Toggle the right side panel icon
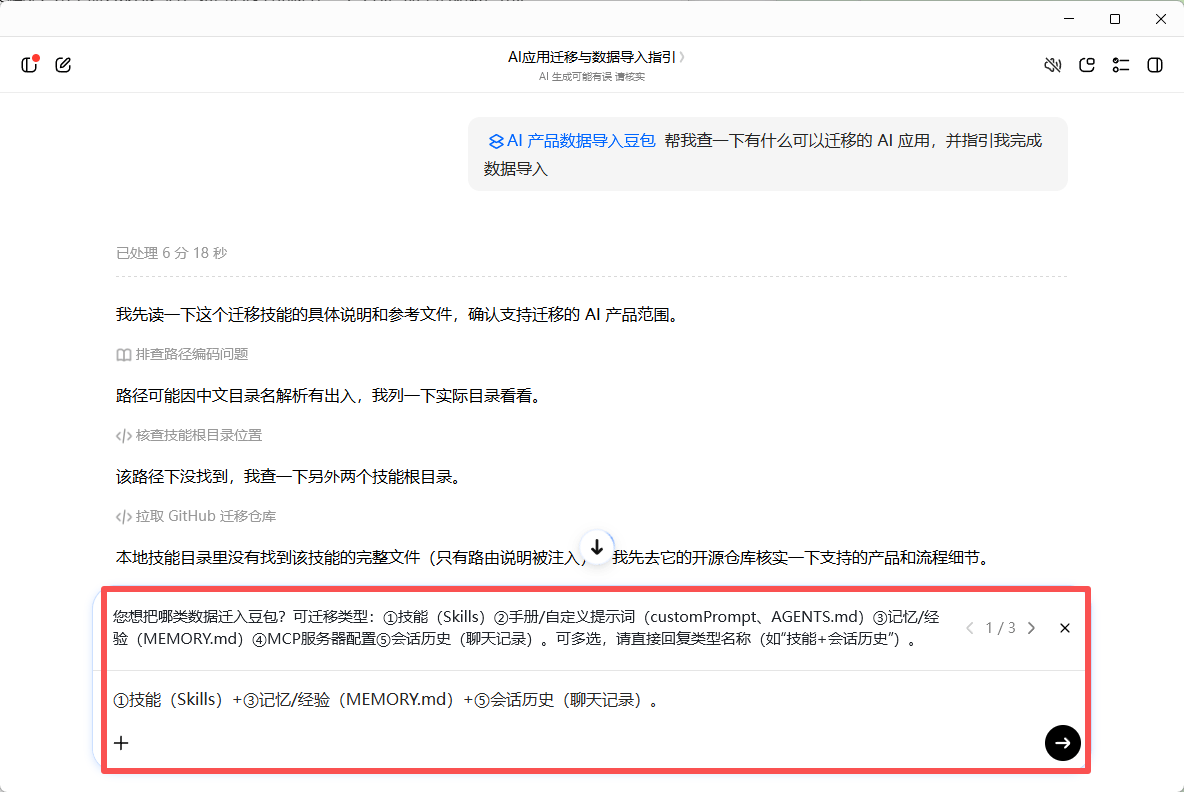Viewport: 1184px width, 792px height. click(1155, 65)
